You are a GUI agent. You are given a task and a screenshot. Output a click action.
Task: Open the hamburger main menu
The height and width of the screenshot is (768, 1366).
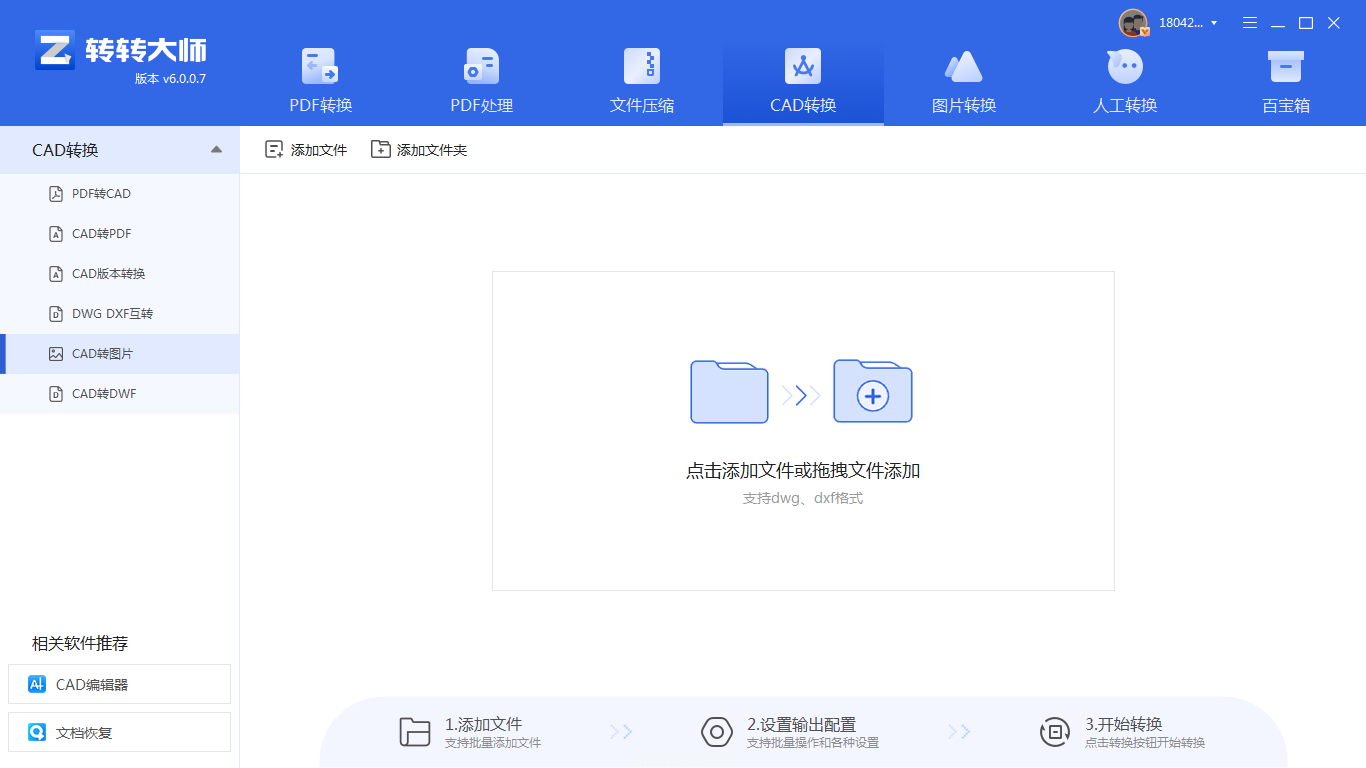coord(1250,23)
